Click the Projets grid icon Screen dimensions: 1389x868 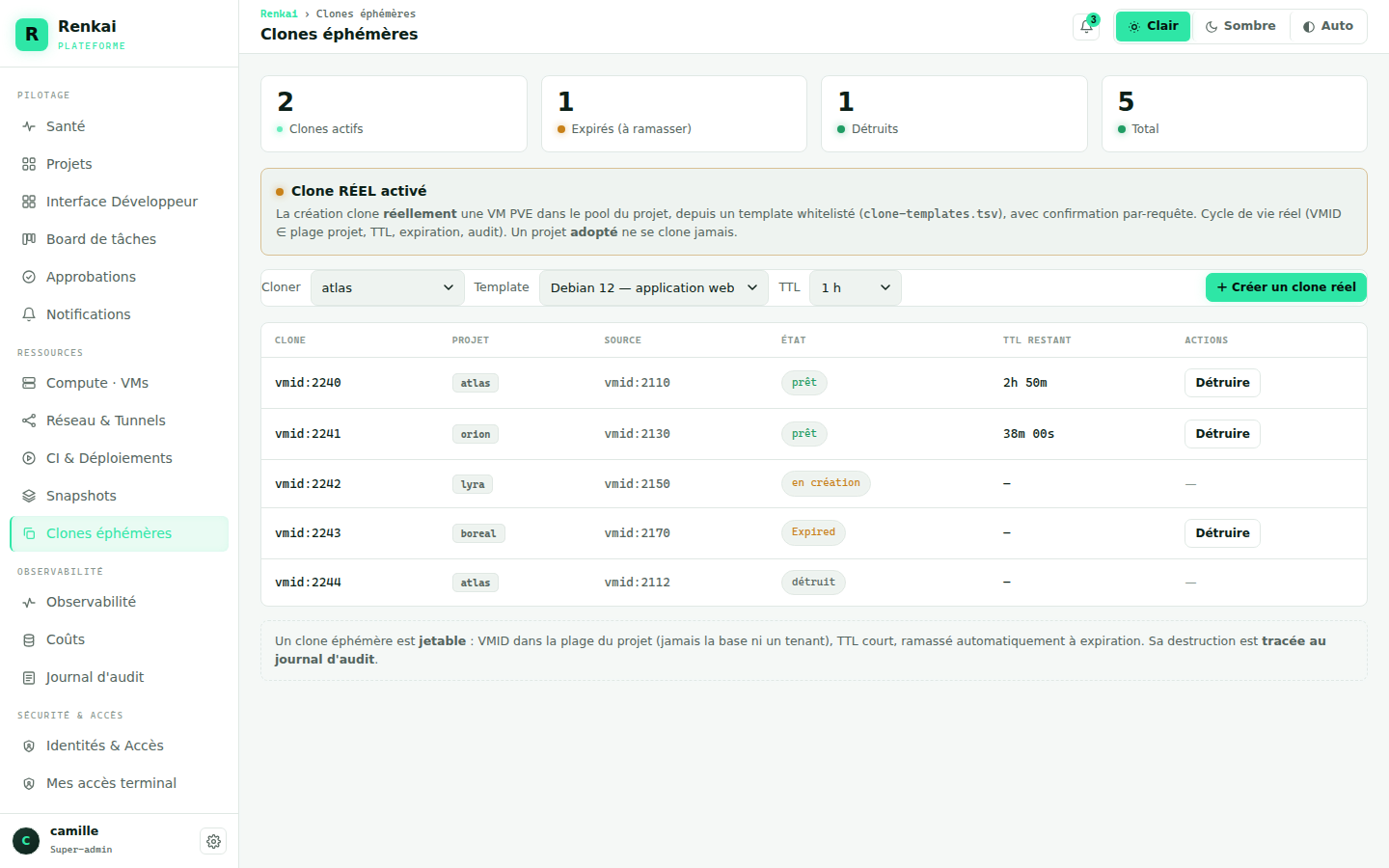29,164
